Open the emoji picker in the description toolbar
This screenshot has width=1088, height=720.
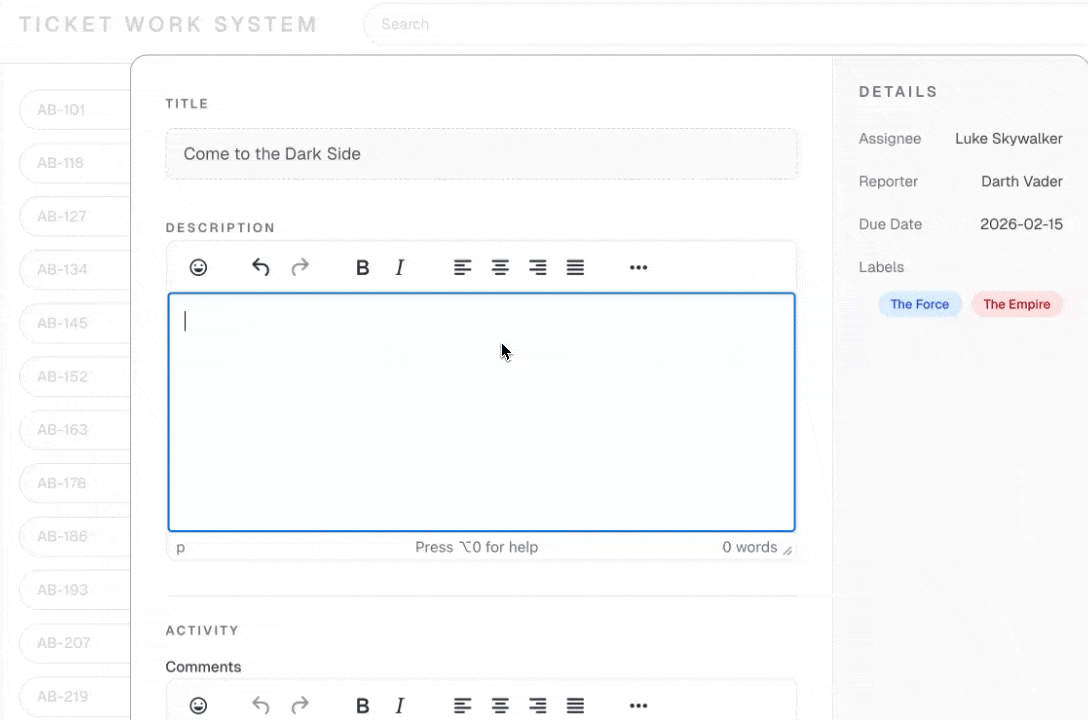click(198, 267)
